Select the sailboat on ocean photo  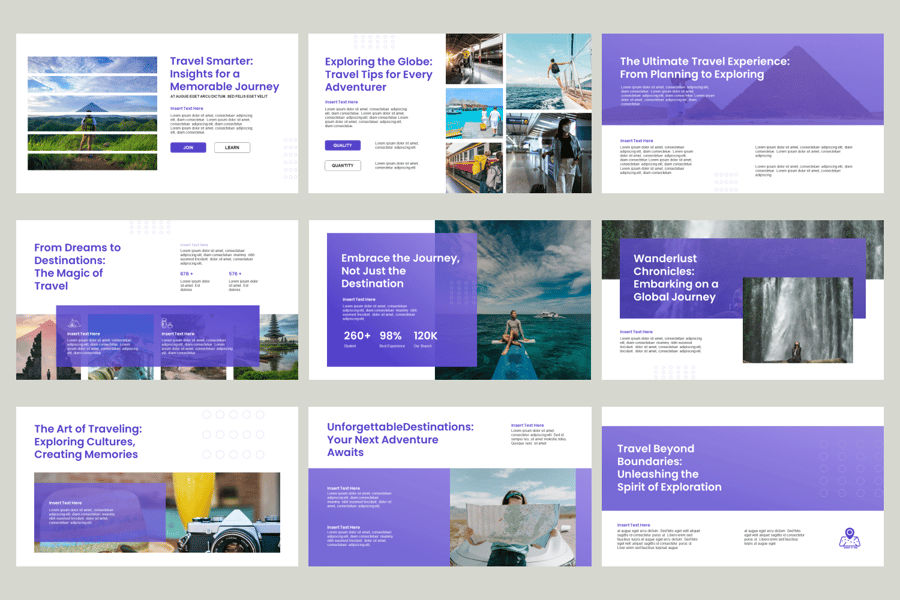tap(548, 70)
